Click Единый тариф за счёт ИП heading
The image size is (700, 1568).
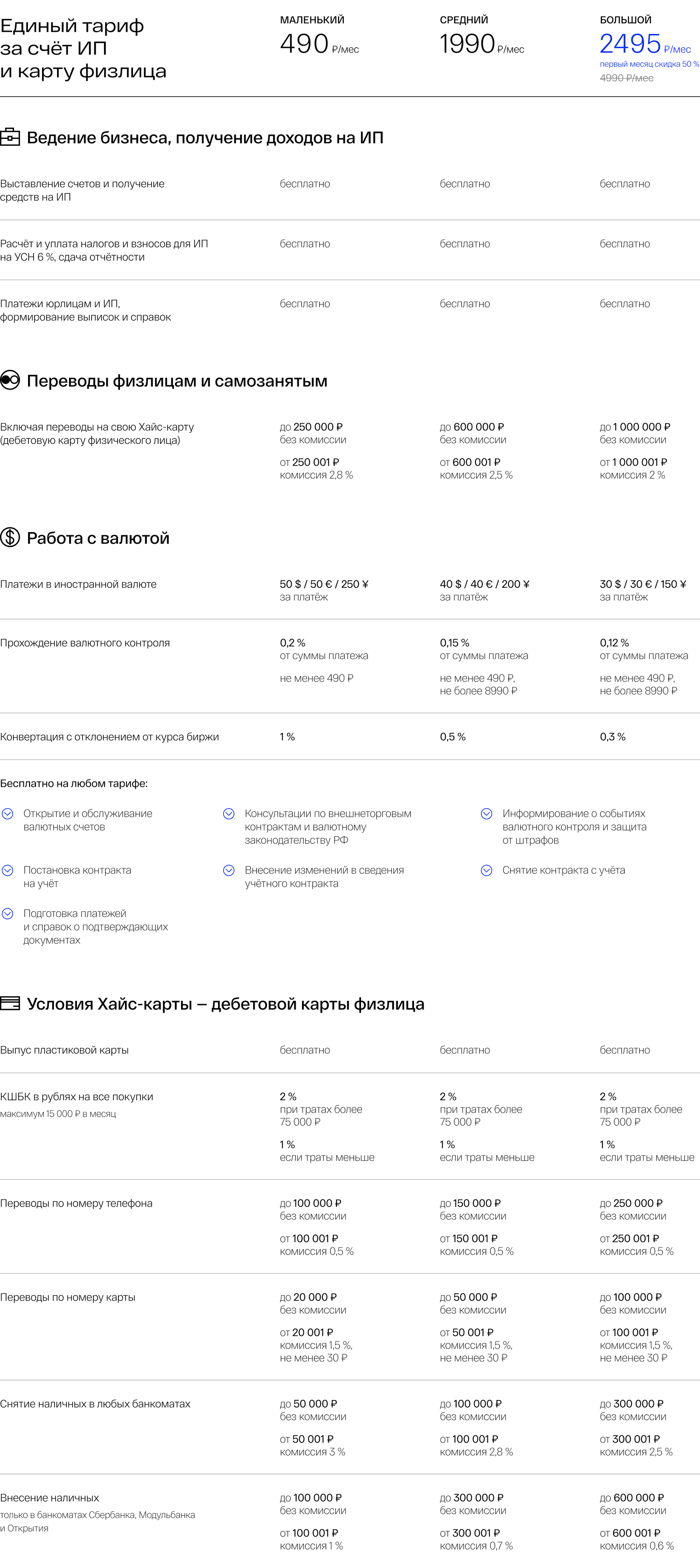83,48
